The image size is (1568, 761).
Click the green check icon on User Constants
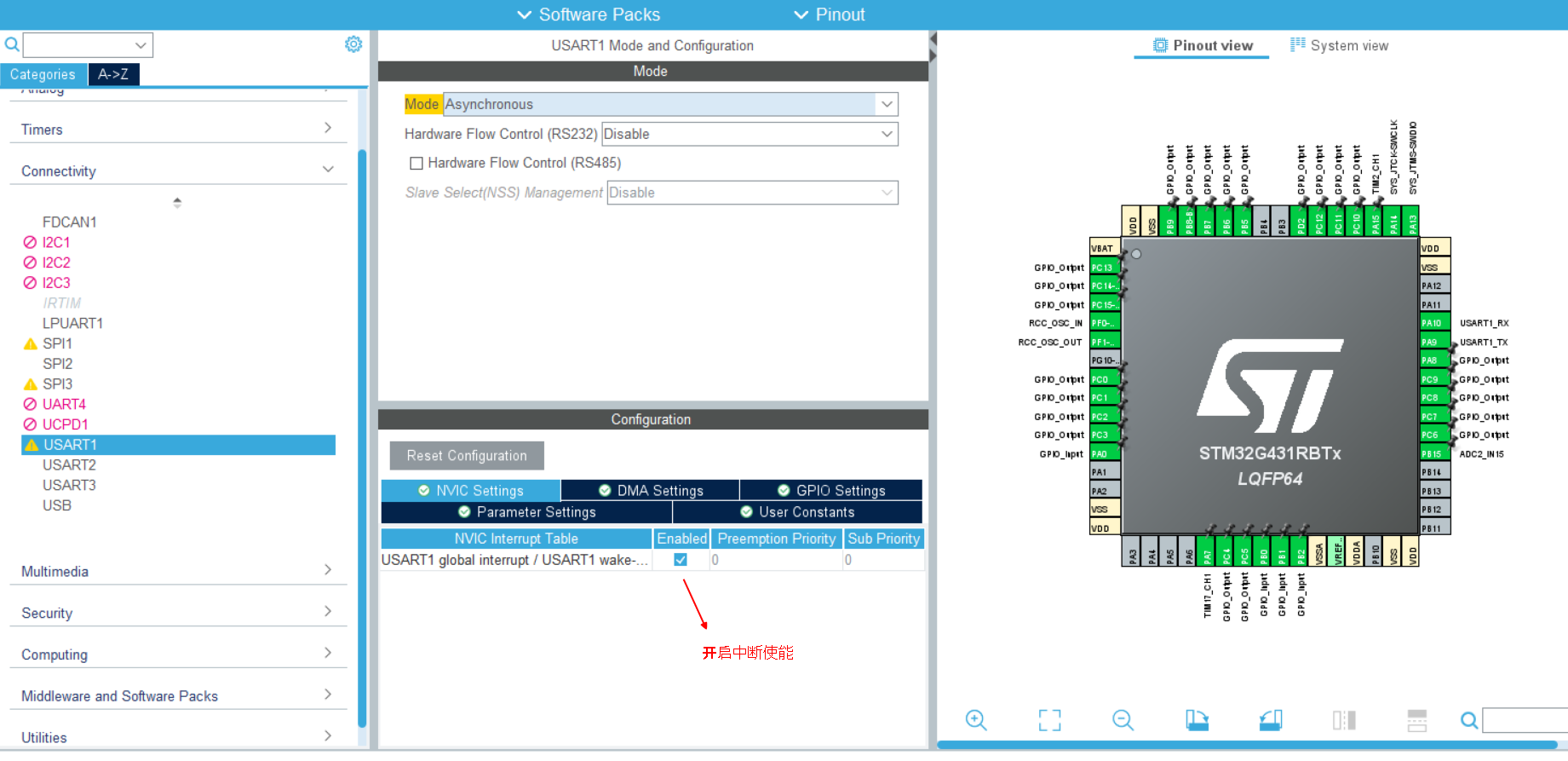coord(746,512)
